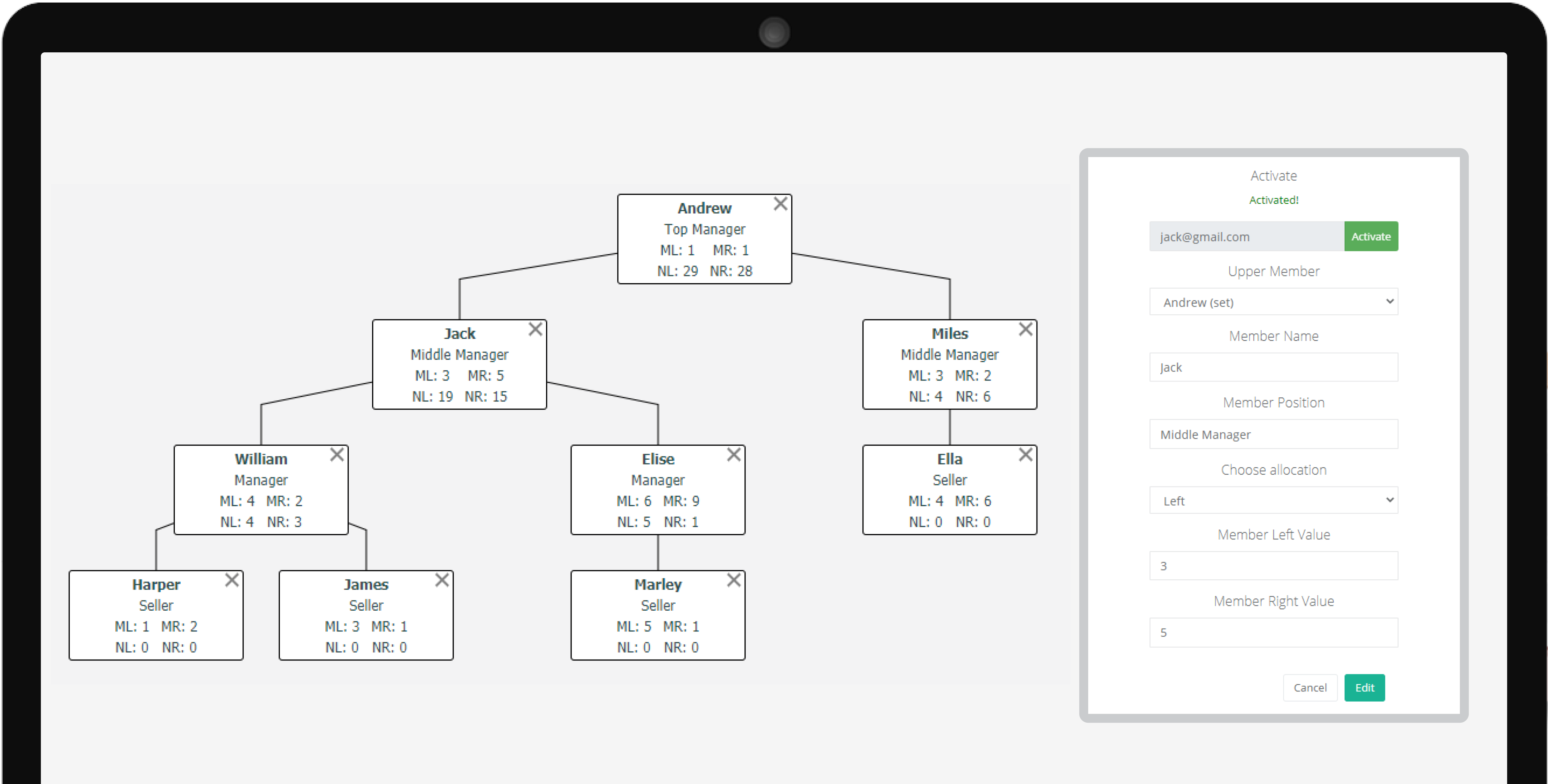Select the Harper node name
Screen dimensions: 1548x784
[x=156, y=584]
